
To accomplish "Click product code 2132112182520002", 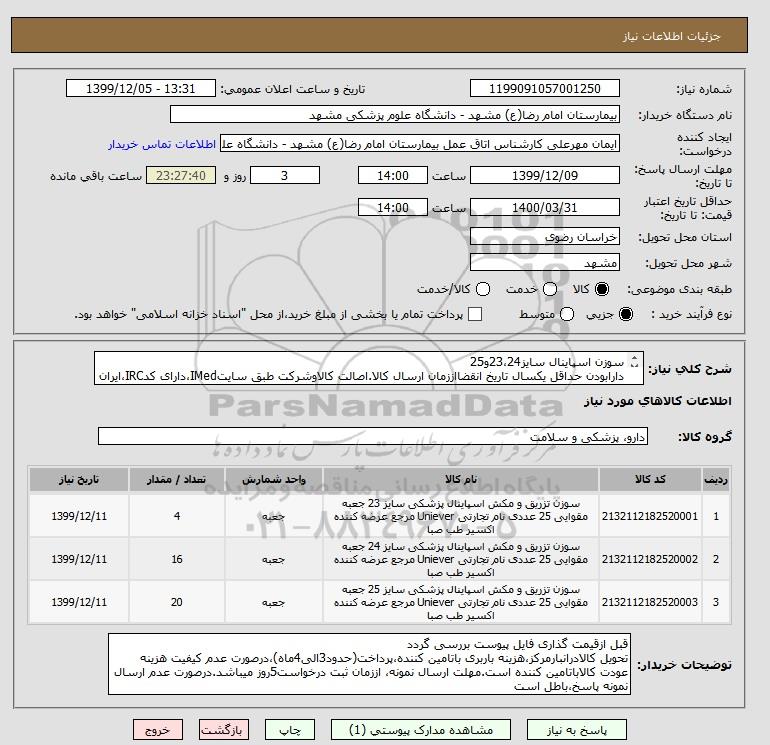I will [x=650, y=559].
